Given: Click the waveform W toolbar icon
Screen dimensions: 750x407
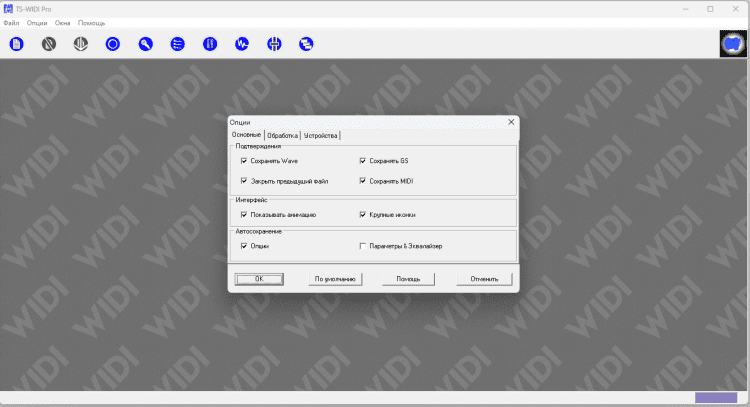Looking at the screenshot, I should pyautogui.click(x=242, y=44).
